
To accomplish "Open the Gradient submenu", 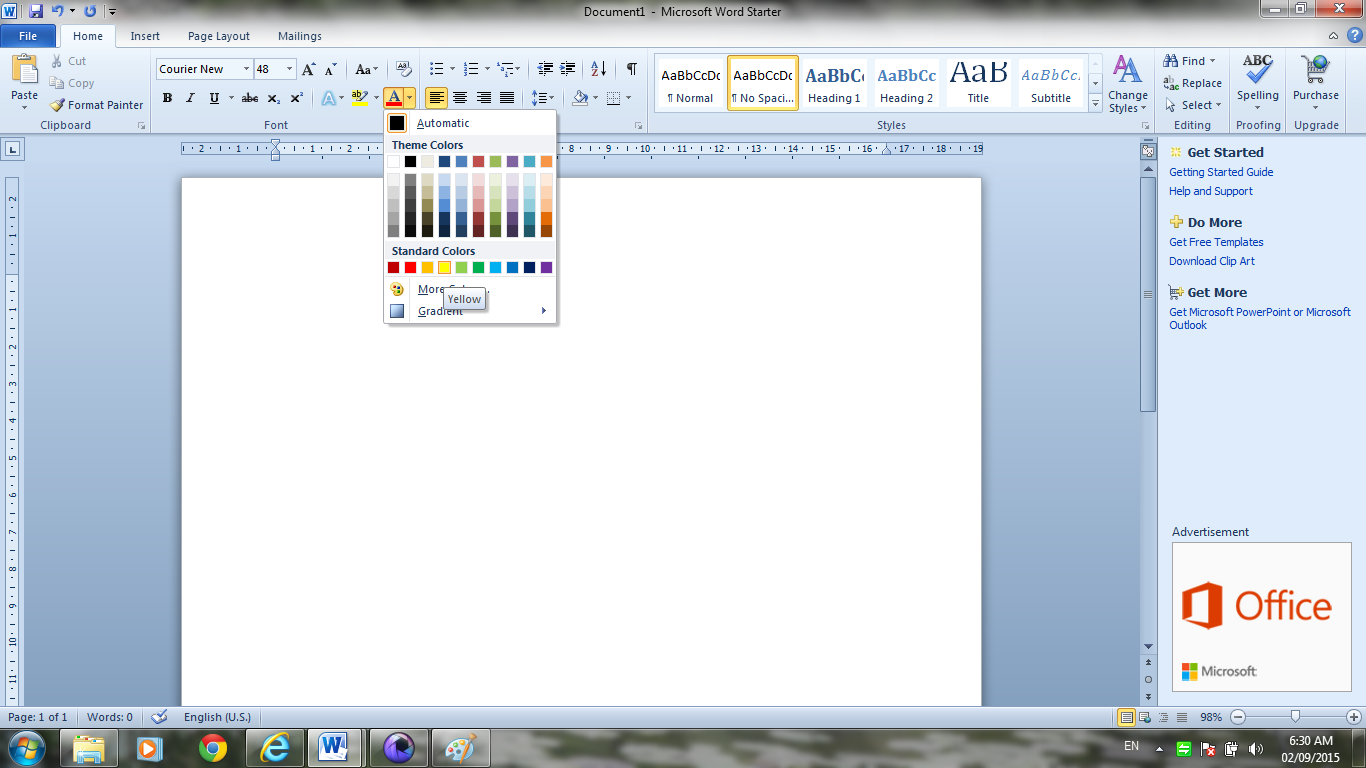I will tap(470, 311).
